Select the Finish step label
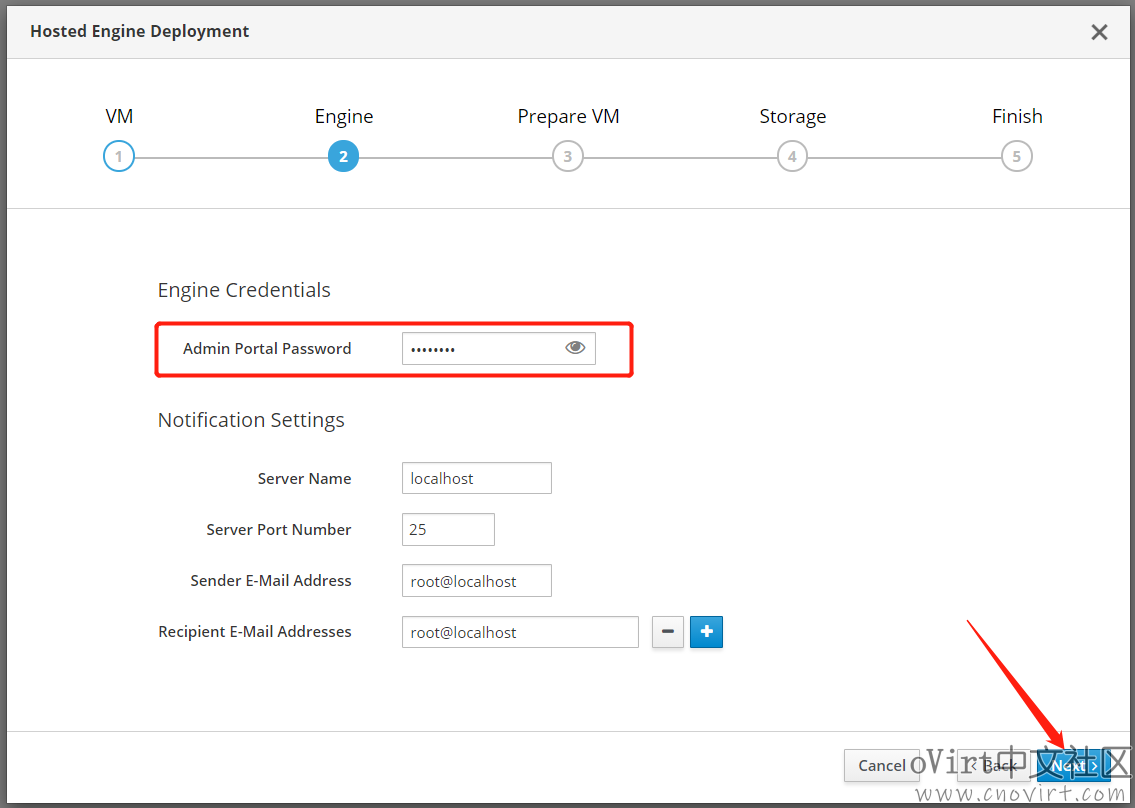The width and height of the screenshot is (1135, 808). pyautogui.click(x=1017, y=117)
